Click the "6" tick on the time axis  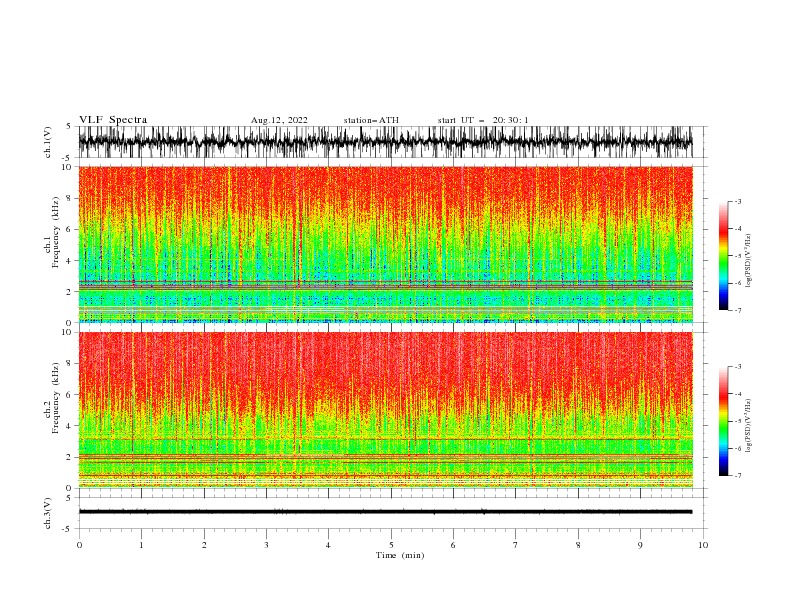click(453, 545)
